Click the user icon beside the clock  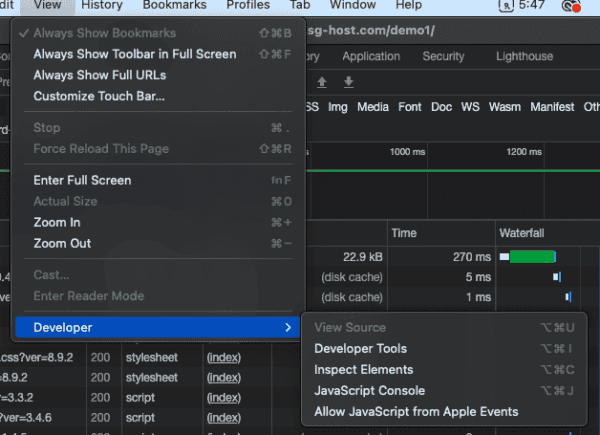506,6
